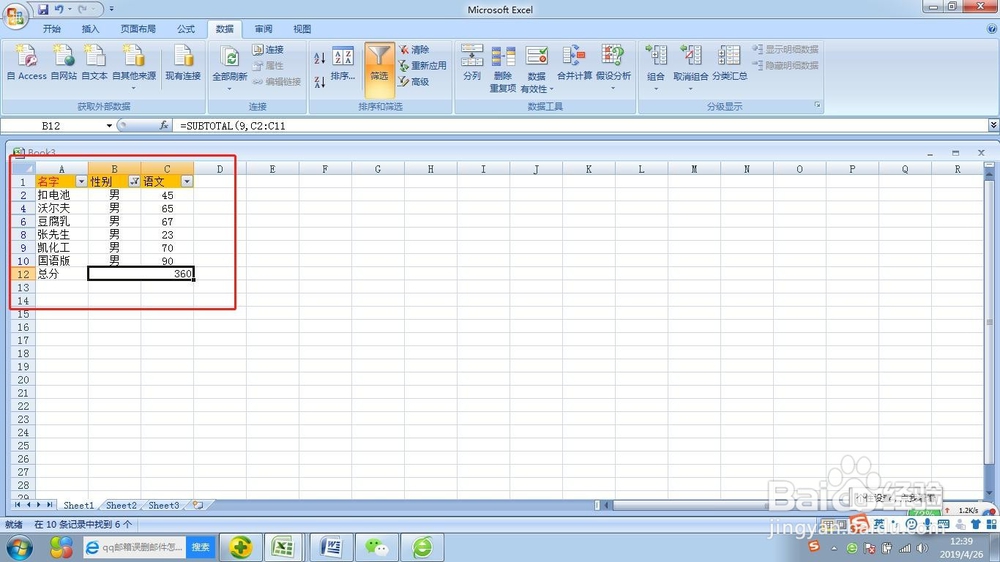Image resolution: width=1000 pixels, height=562 pixels.
Task: Expand From Other Sources dropdown (自其他来源)
Action: pyautogui.click(x=134, y=88)
